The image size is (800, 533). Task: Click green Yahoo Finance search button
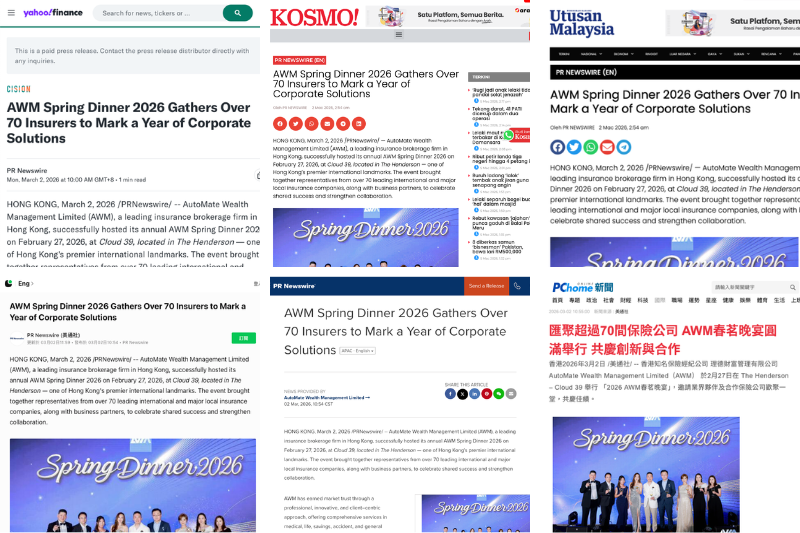pos(238,13)
